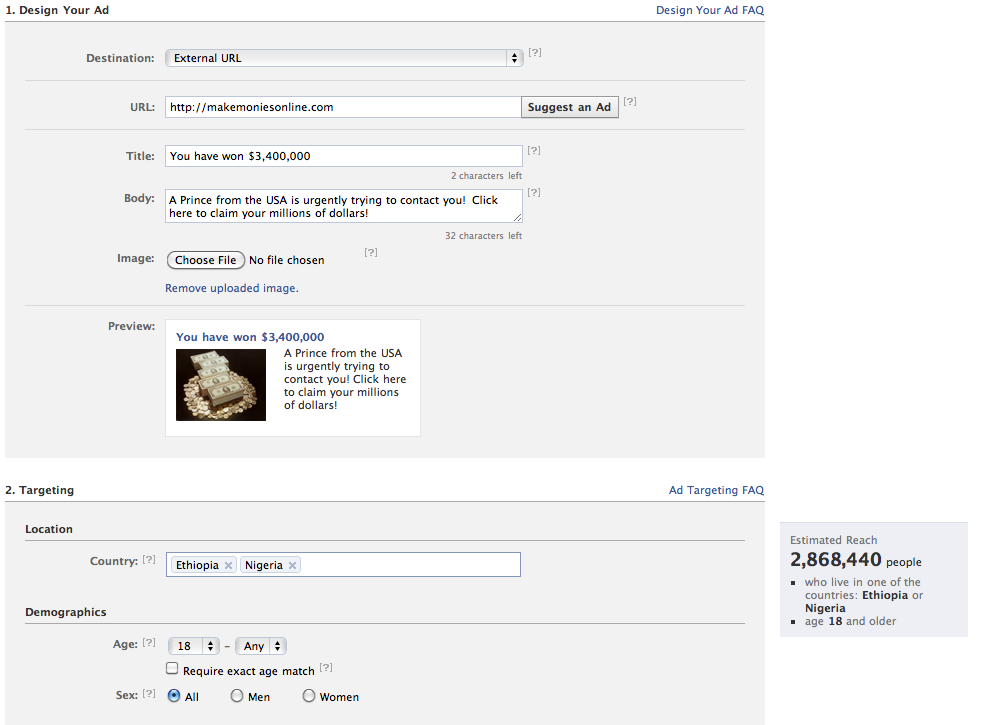986x725 pixels.
Task: Click the 'No file chosen' text
Action: point(287,260)
